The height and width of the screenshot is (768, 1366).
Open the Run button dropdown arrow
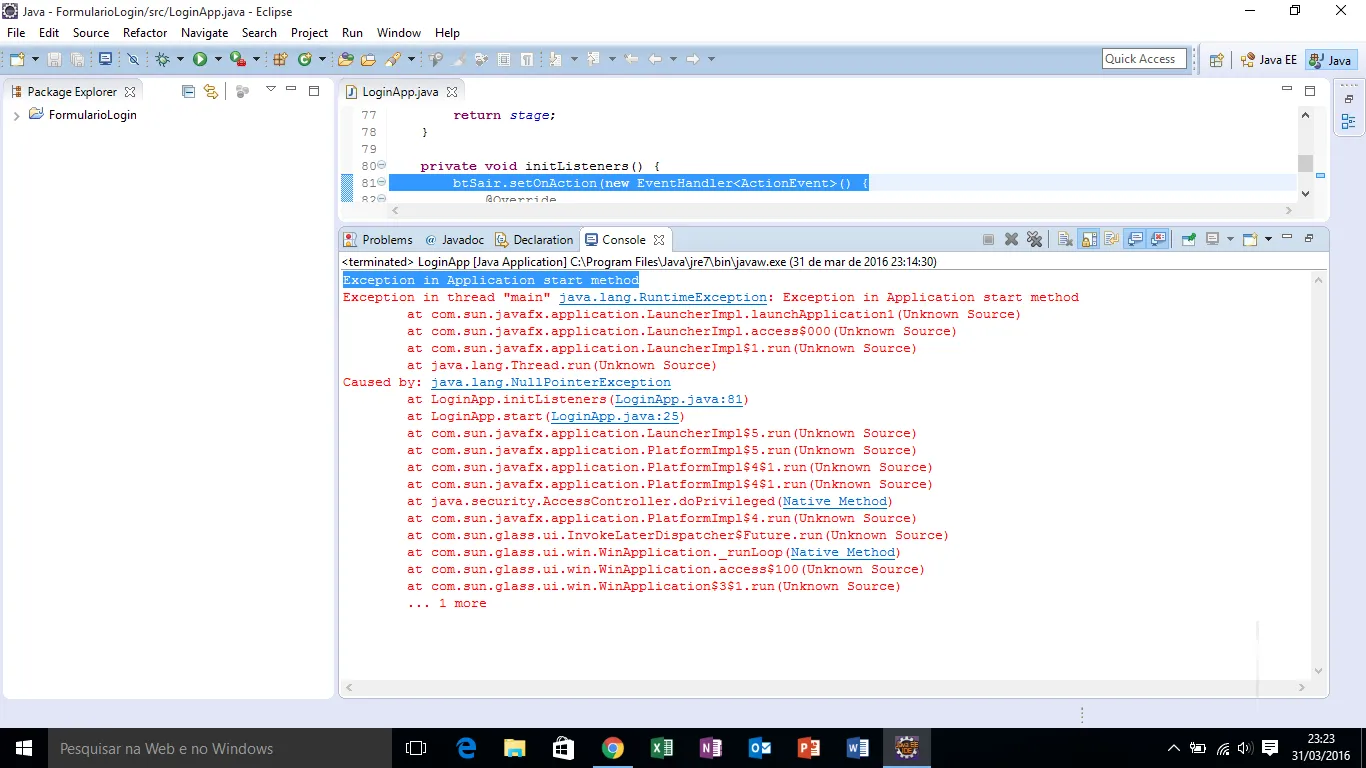click(x=218, y=60)
